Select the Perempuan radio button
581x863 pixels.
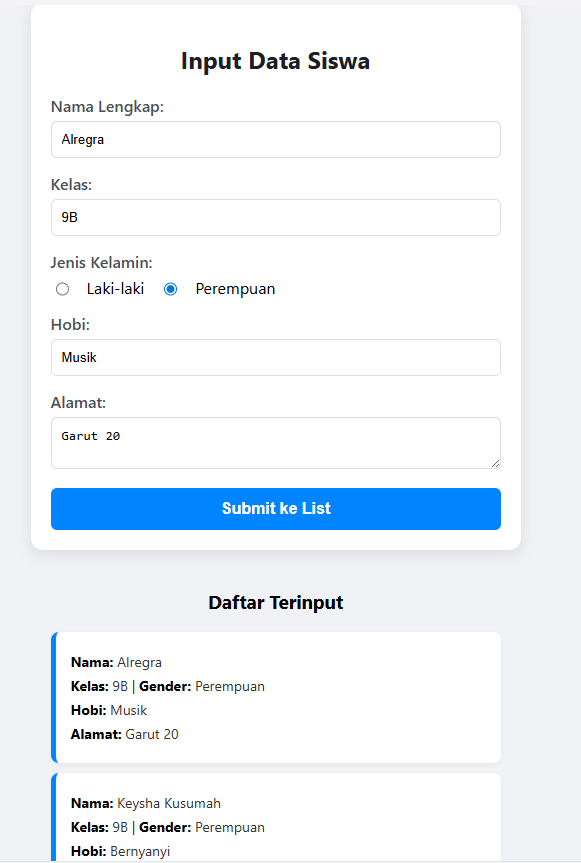tap(171, 289)
